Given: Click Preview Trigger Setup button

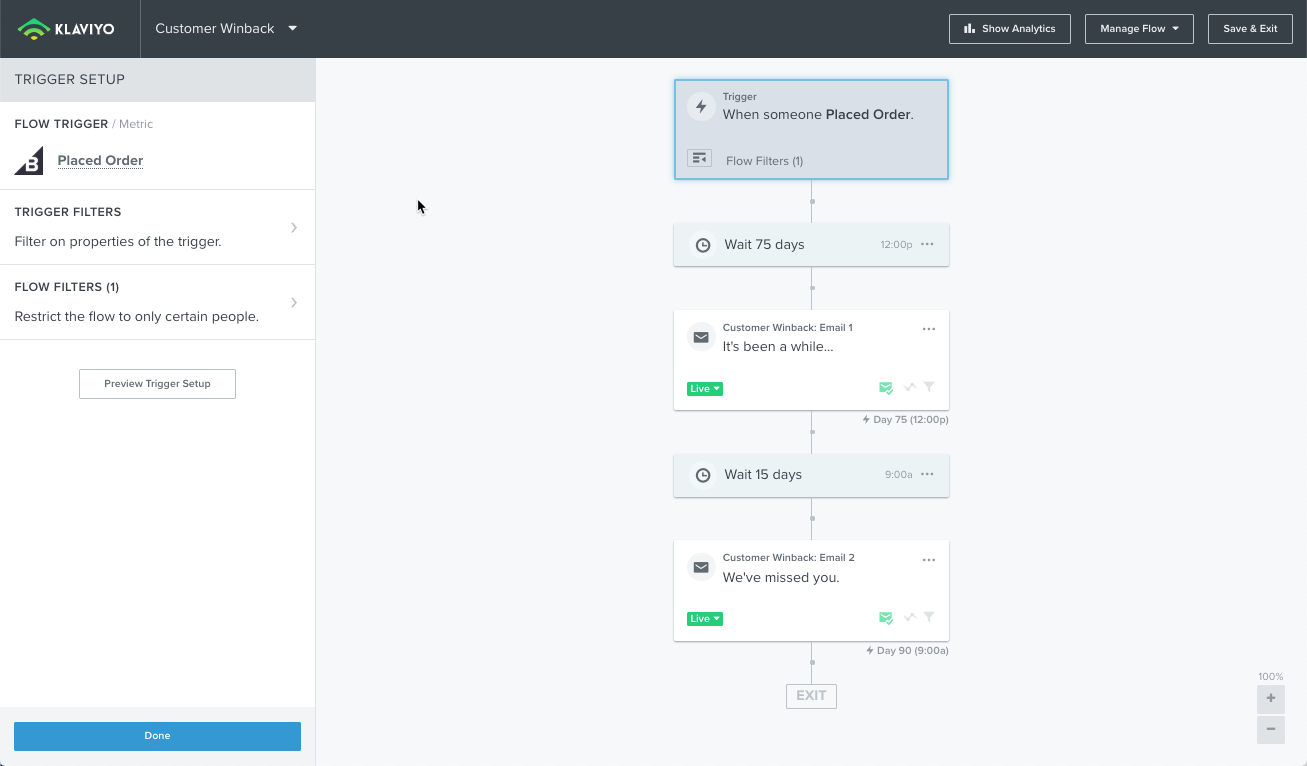Looking at the screenshot, I should click(x=157, y=384).
